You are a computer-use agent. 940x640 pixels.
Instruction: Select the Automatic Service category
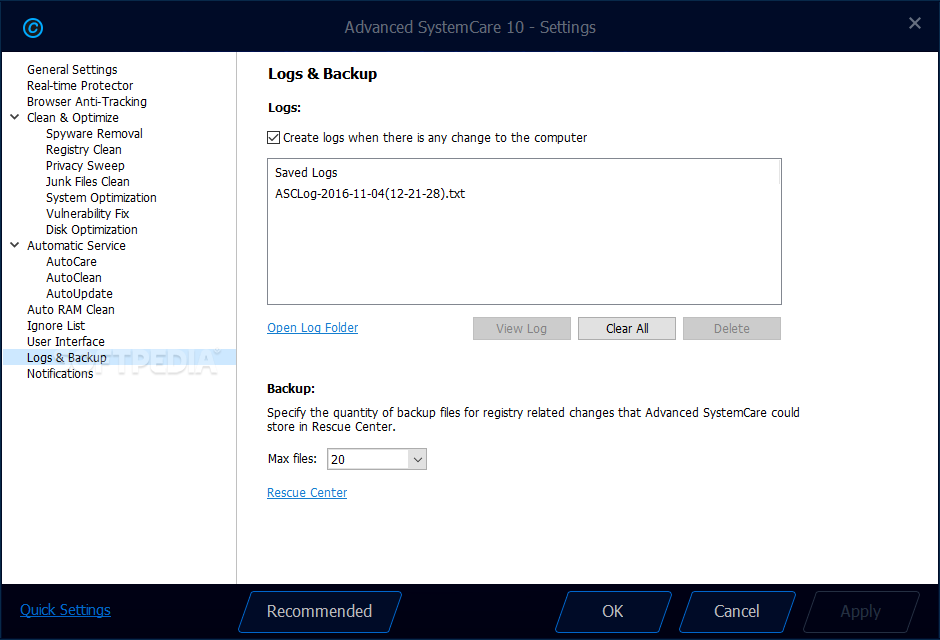coord(76,246)
